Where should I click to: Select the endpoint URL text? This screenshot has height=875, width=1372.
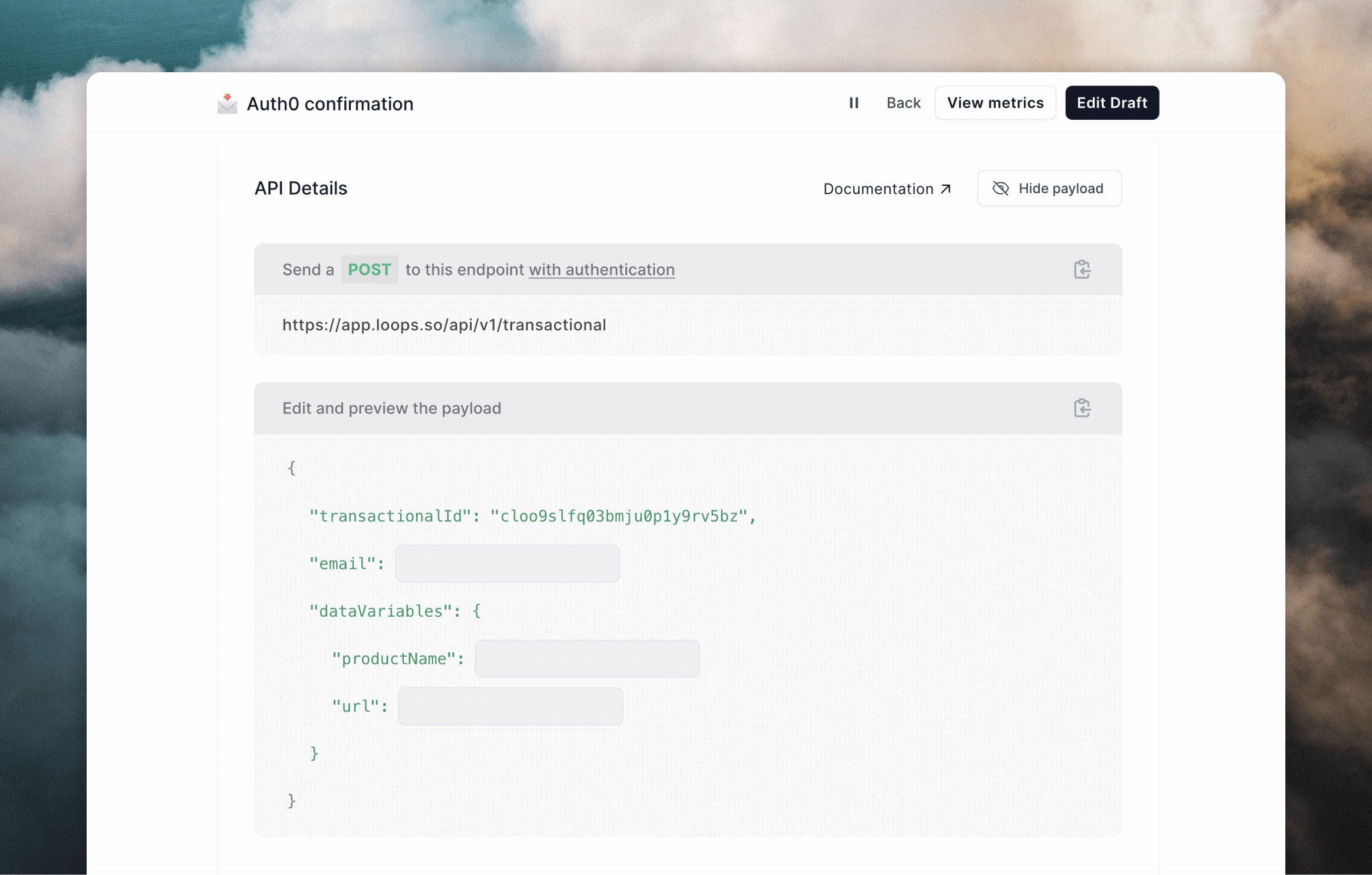444,325
